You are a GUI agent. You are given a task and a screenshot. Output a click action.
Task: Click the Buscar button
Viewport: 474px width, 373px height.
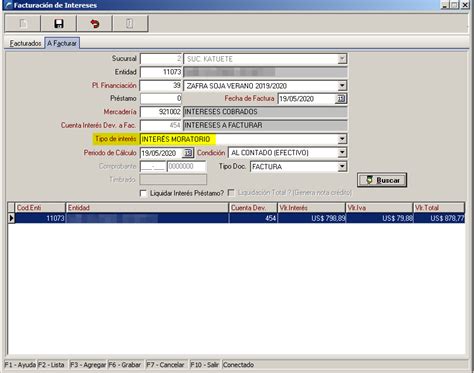click(x=382, y=180)
